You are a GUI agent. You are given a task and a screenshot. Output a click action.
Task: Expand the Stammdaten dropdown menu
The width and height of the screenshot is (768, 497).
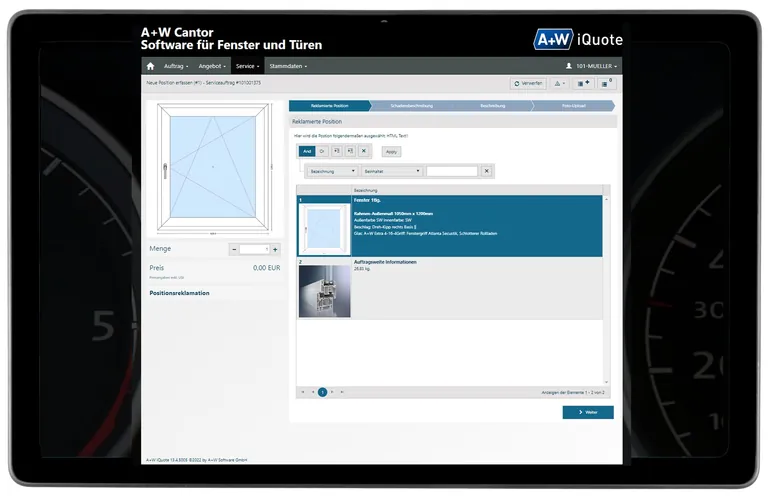(288, 66)
